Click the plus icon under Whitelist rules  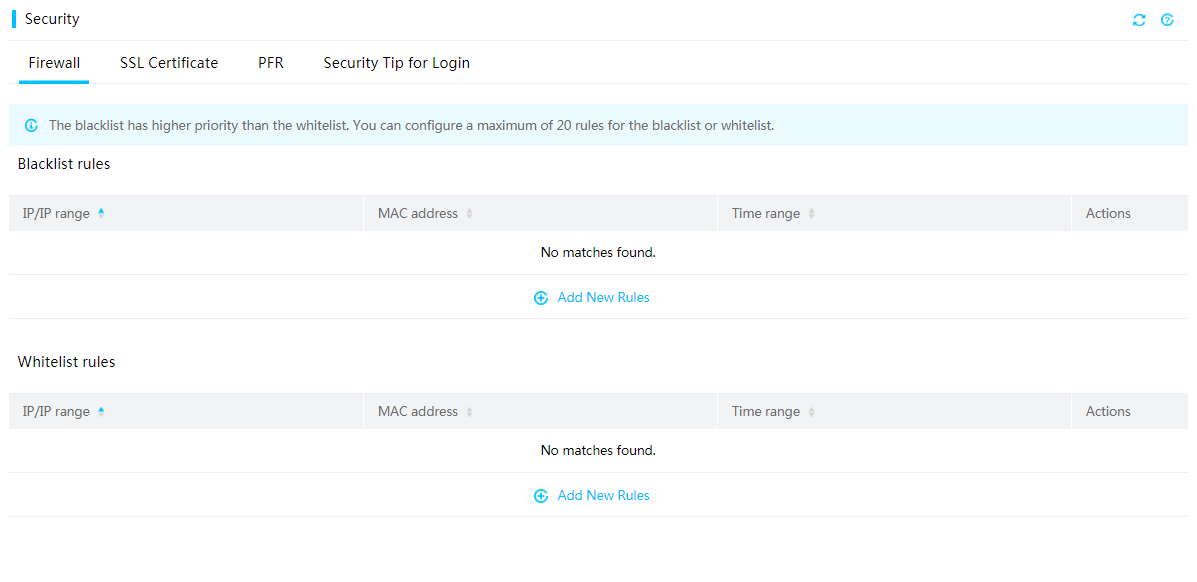pyautogui.click(x=540, y=496)
